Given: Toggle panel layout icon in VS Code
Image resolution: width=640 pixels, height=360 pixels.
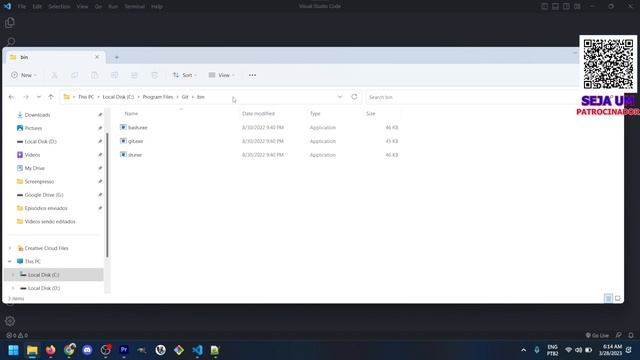Looking at the screenshot, I should [556, 7].
